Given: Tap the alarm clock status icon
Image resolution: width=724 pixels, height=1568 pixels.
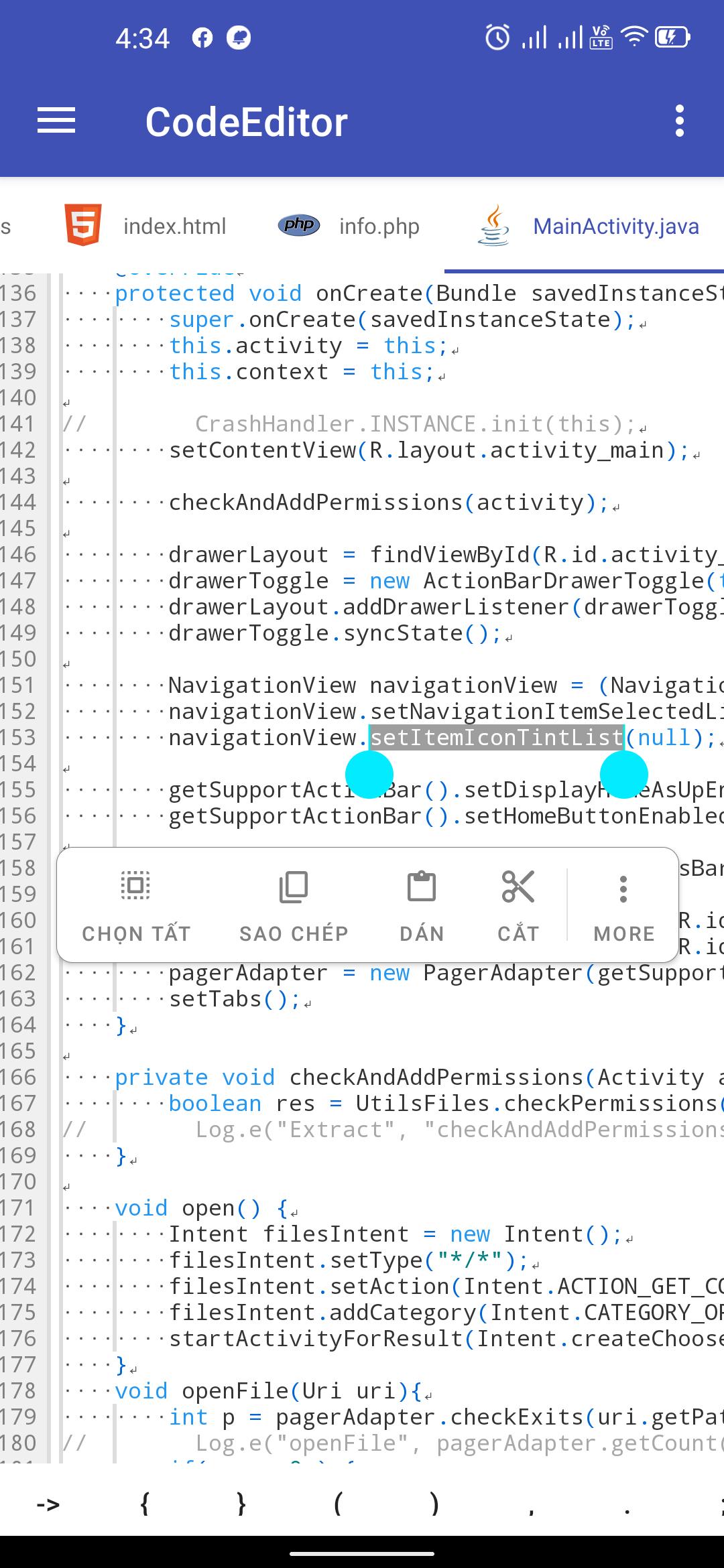Looking at the screenshot, I should click(x=497, y=38).
